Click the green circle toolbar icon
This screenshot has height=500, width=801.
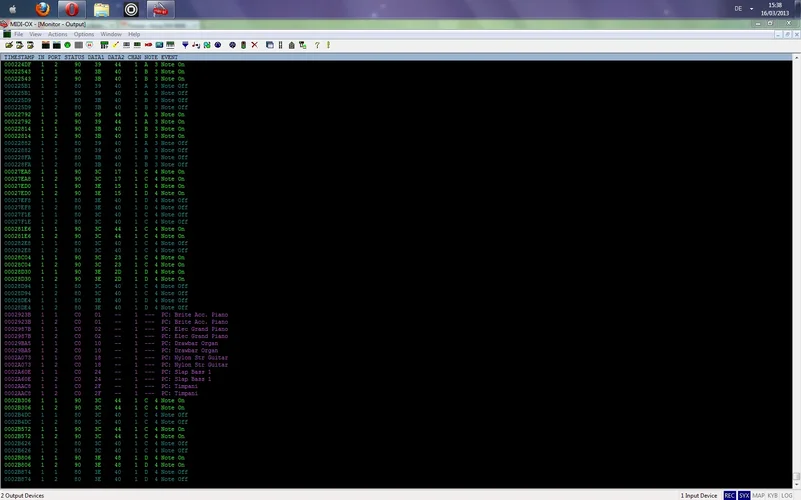click(x=67, y=45)
